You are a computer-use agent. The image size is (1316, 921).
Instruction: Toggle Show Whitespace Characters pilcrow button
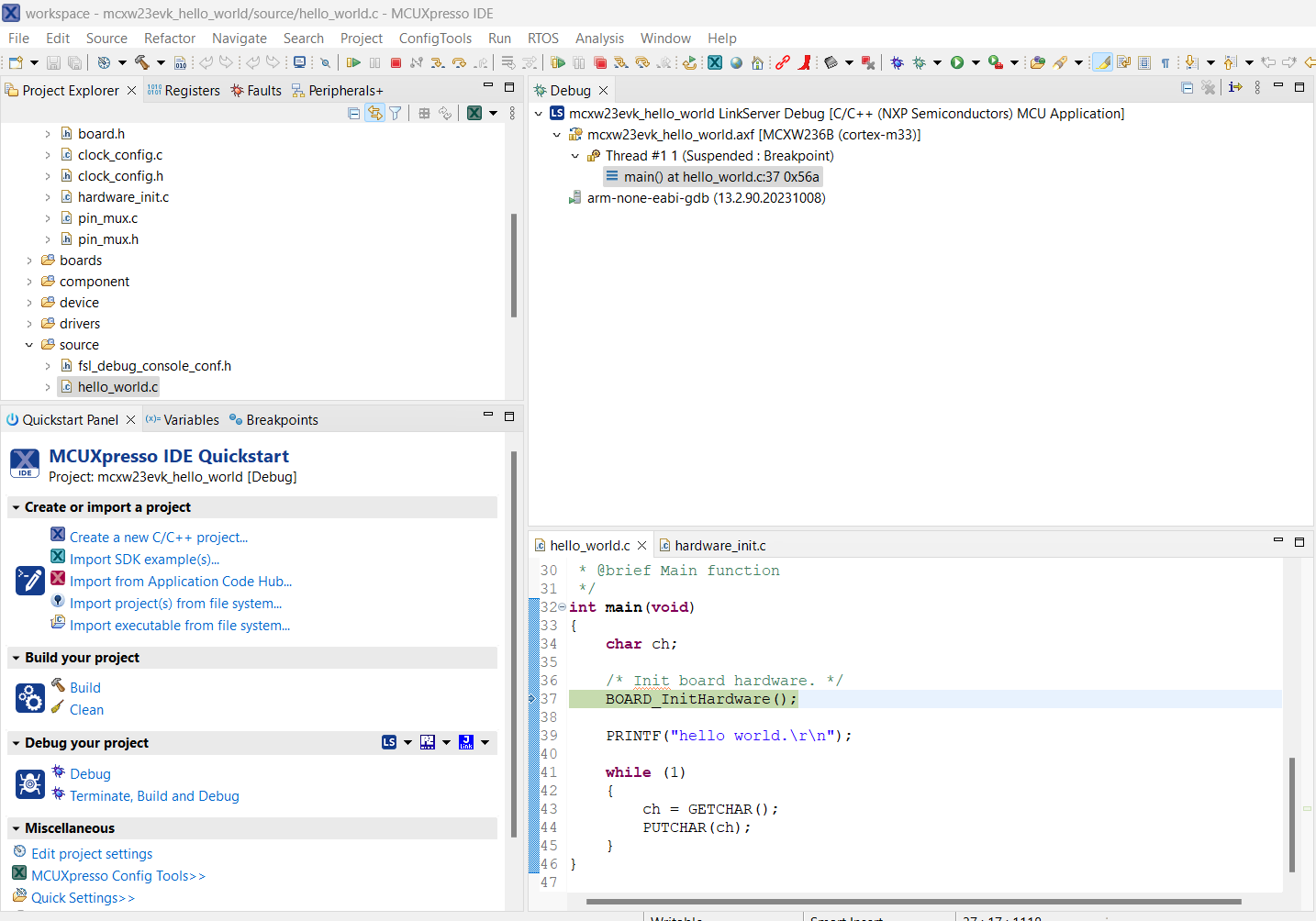1165,62
